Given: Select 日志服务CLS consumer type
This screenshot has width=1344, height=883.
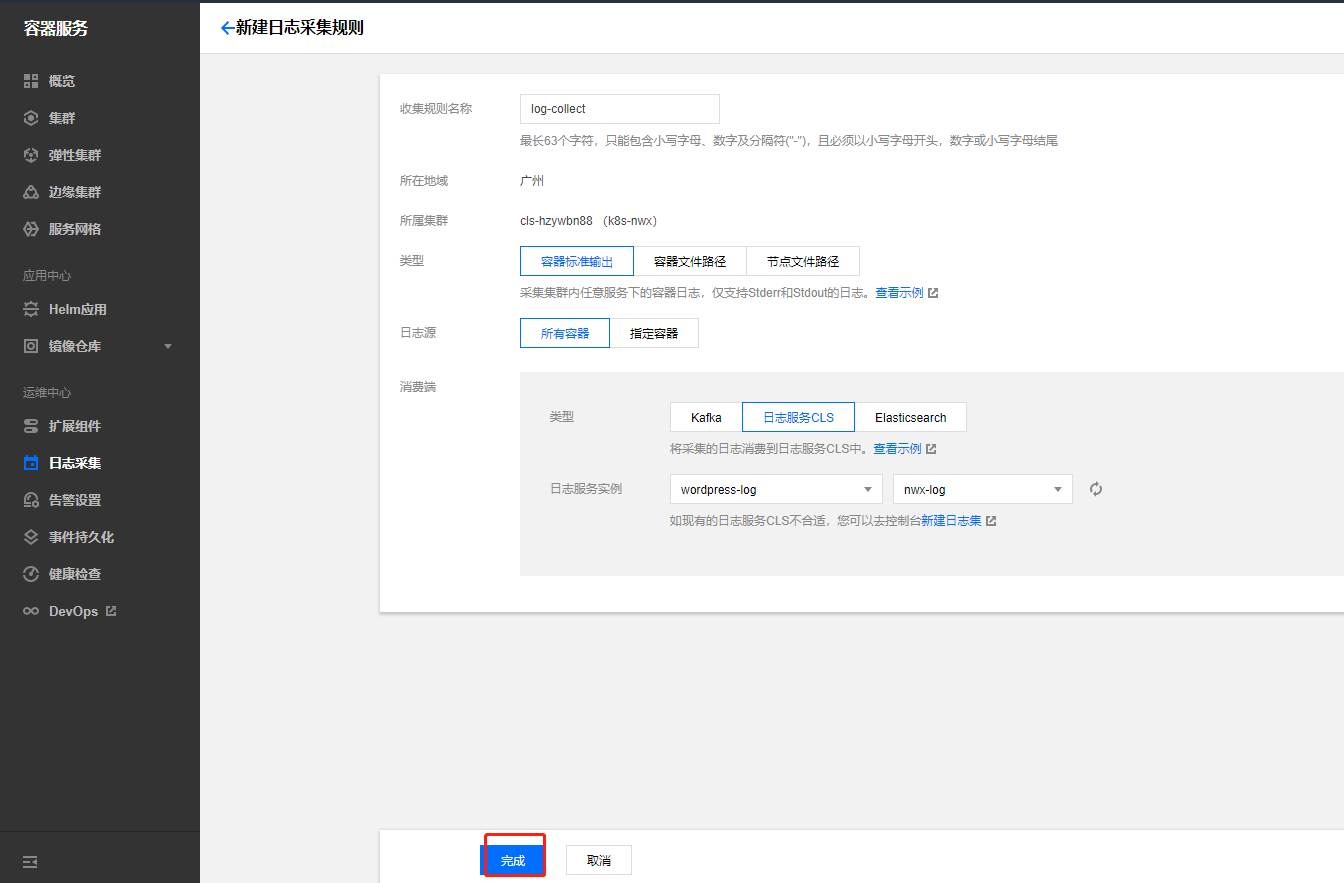Looking at the screenshot, I should coord(799,417).
